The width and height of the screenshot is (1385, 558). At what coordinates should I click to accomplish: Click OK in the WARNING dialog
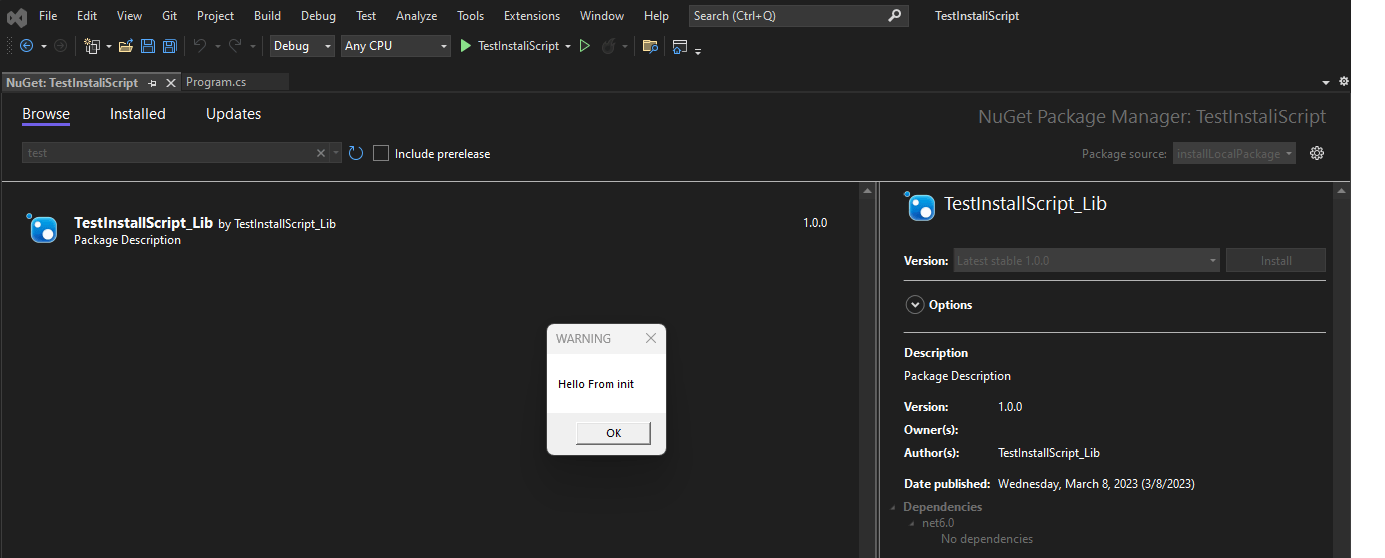pyautogui.click(x=613, y=433)
